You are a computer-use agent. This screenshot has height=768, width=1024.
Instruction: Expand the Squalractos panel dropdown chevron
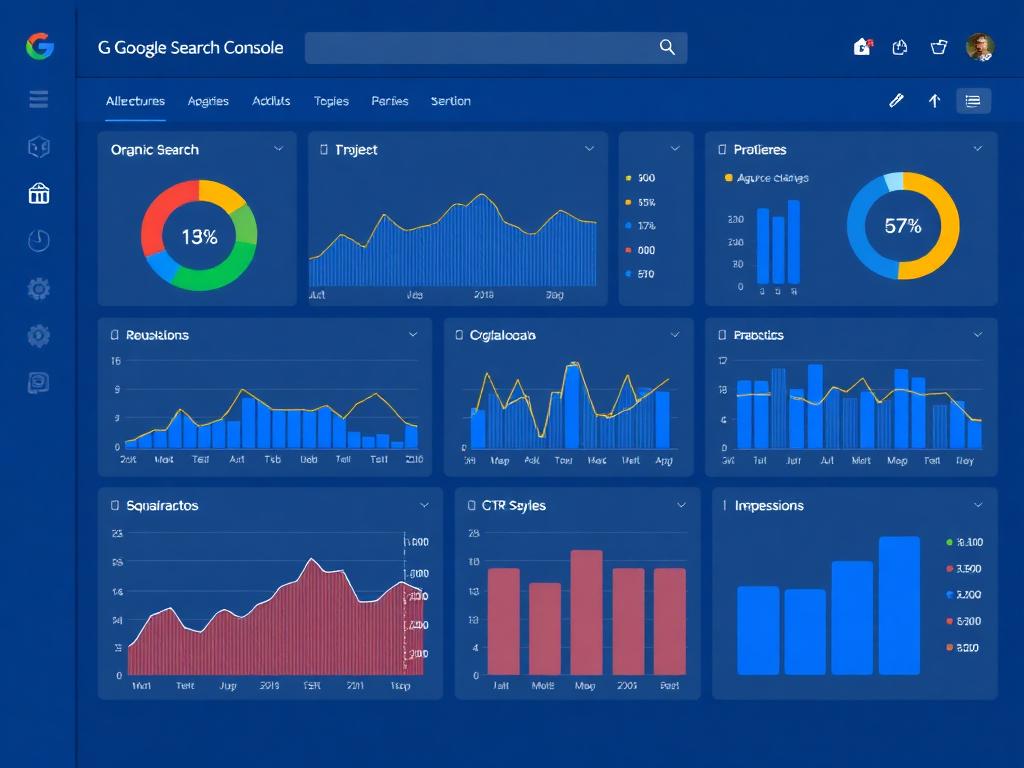click(424, 505)
